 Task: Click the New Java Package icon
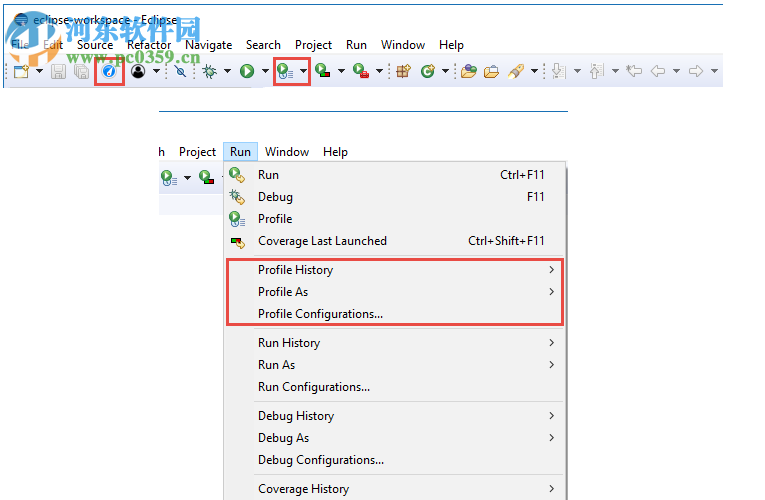click(x=403, y=72)
